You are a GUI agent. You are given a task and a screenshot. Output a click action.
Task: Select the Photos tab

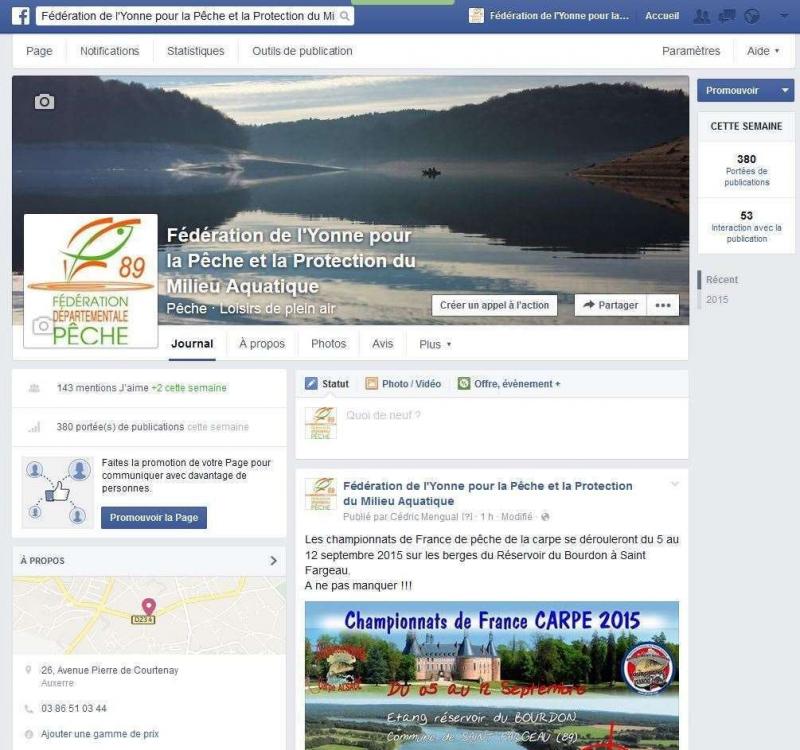[329, 344]
